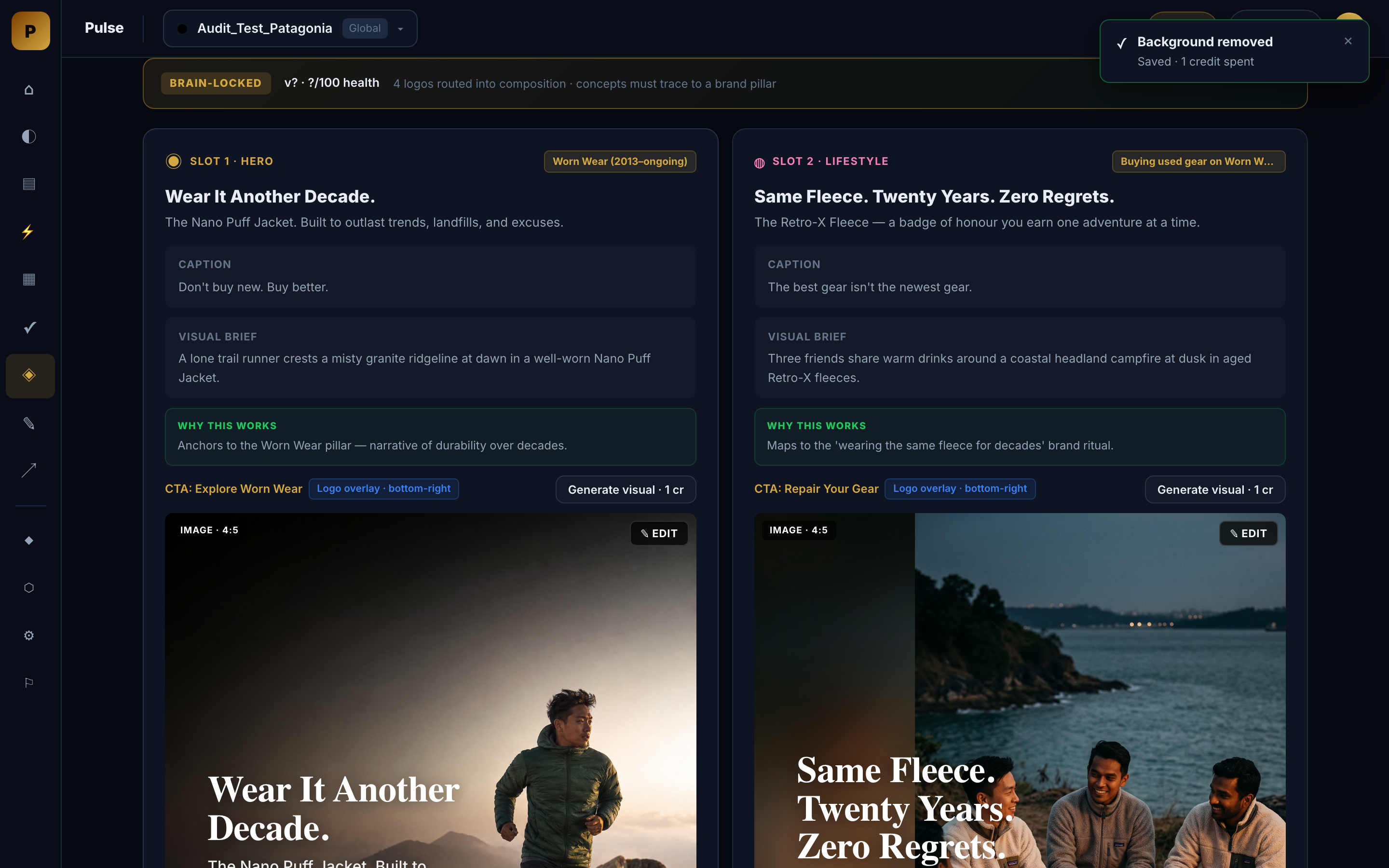Generate visual for Slot 1 Hero
This screenshot has height=868, width=1389.
[626, 489]
